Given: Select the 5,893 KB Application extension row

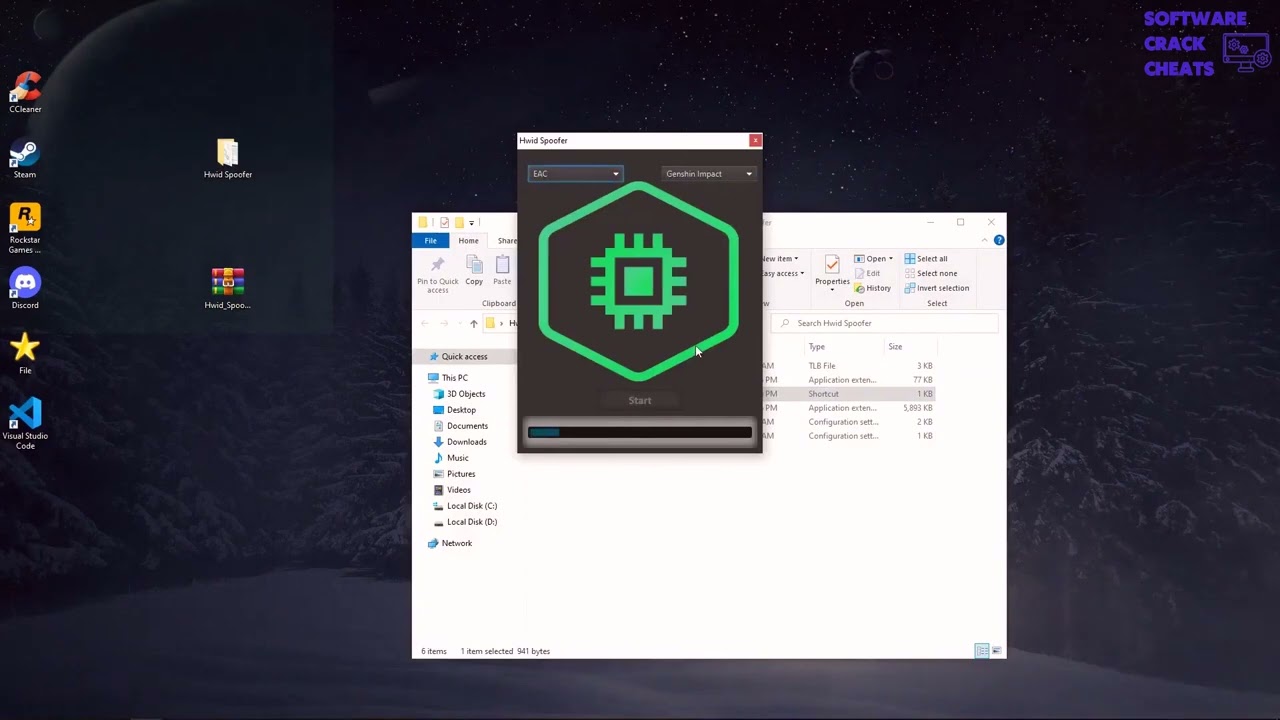Looking at the screenshot, I should coord(849,408).
